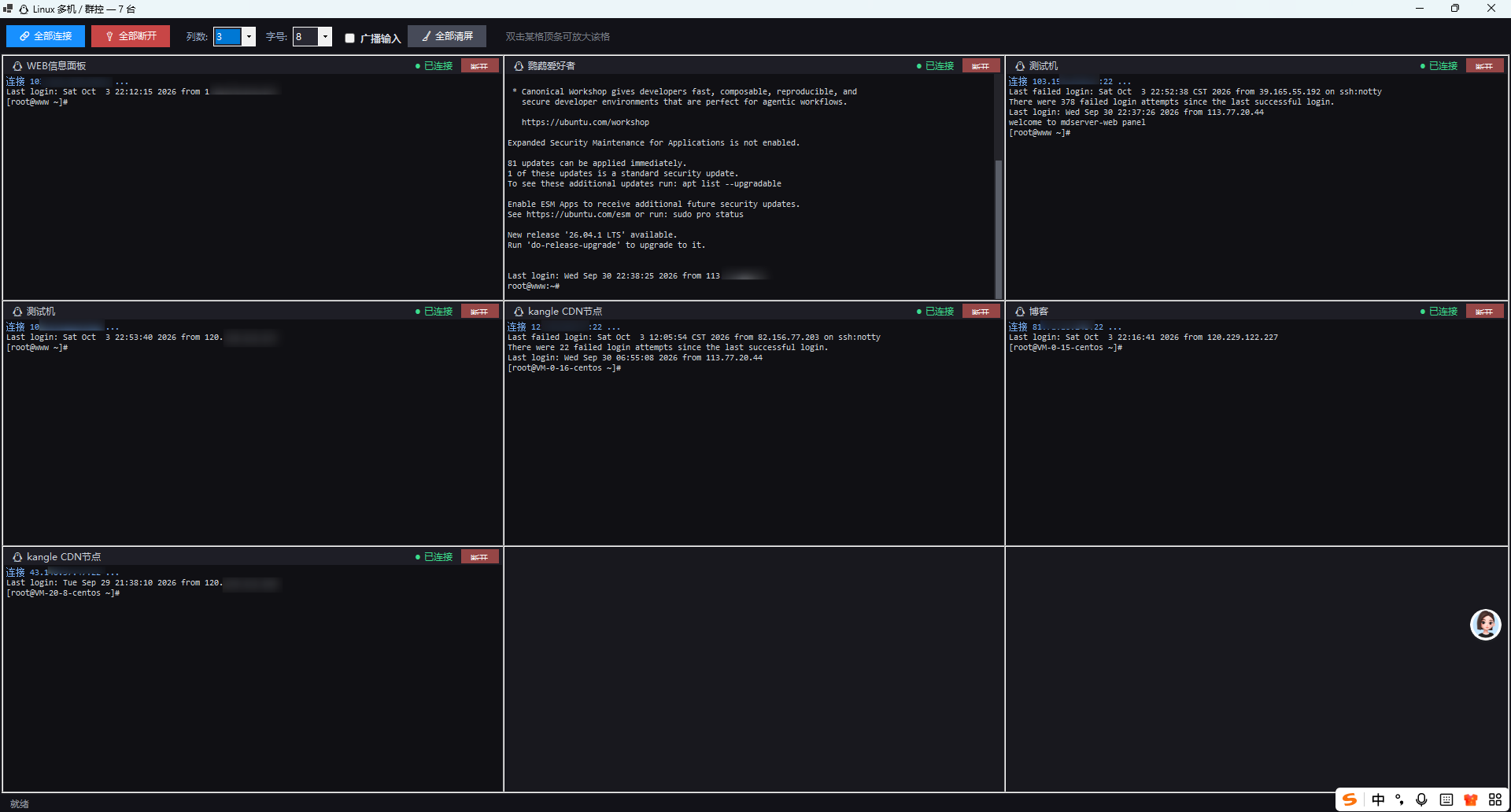
Task: Click the https://ubuntu.com/workshop URL text
Action: (x=586, y=123)
